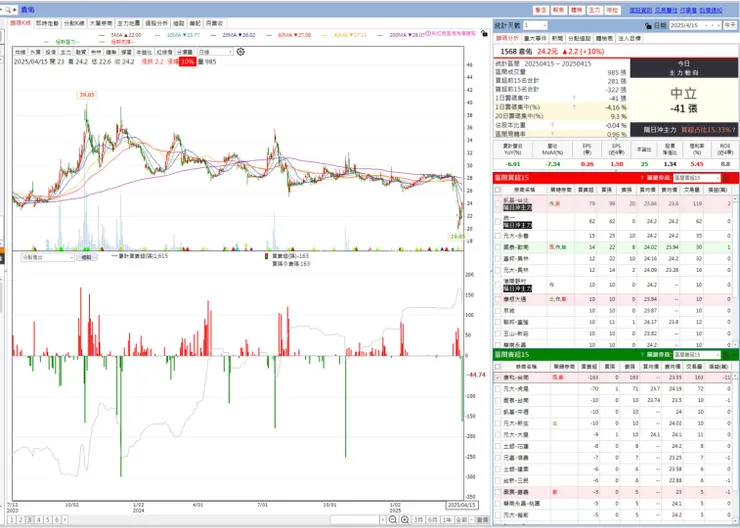Click 2025/04/15 date marker under chart
The width and height of the screenshot is (740, 528).
click(462, 505)
